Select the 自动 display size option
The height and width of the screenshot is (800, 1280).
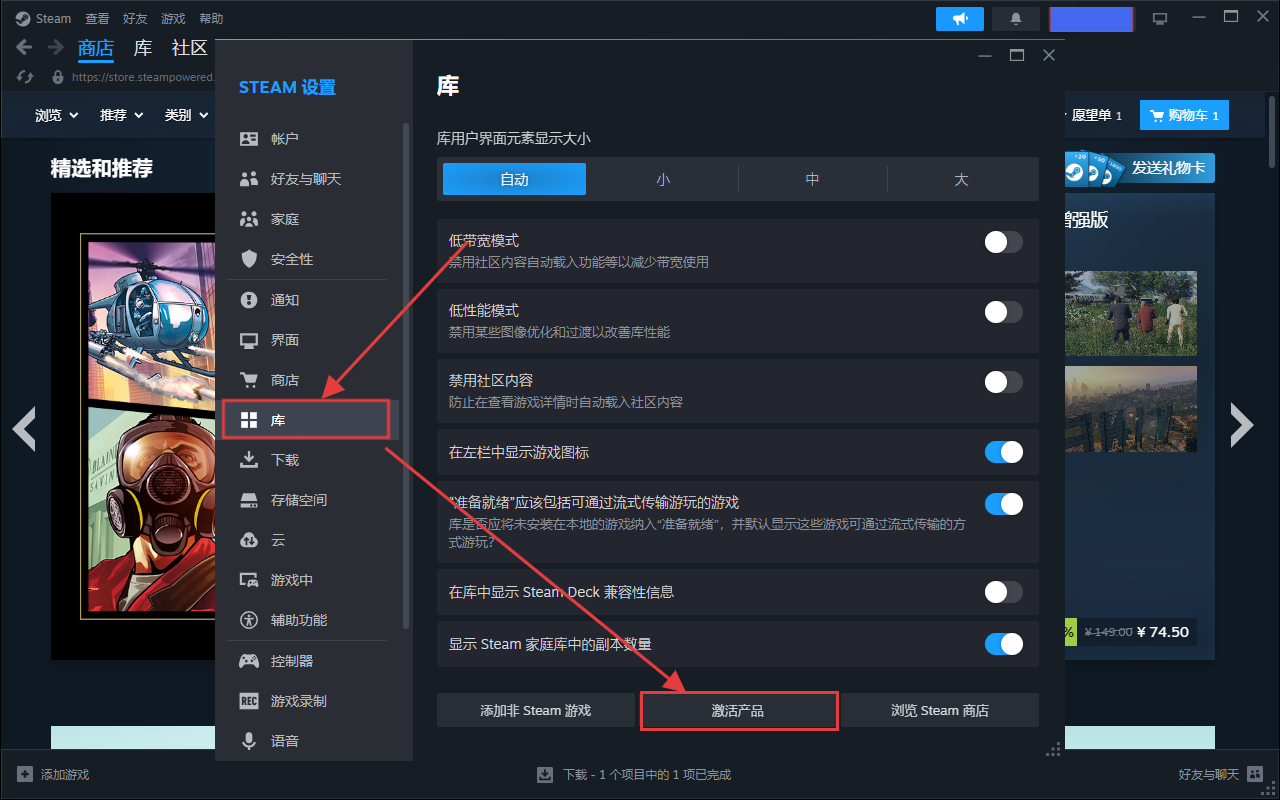[x=514, y=179]
